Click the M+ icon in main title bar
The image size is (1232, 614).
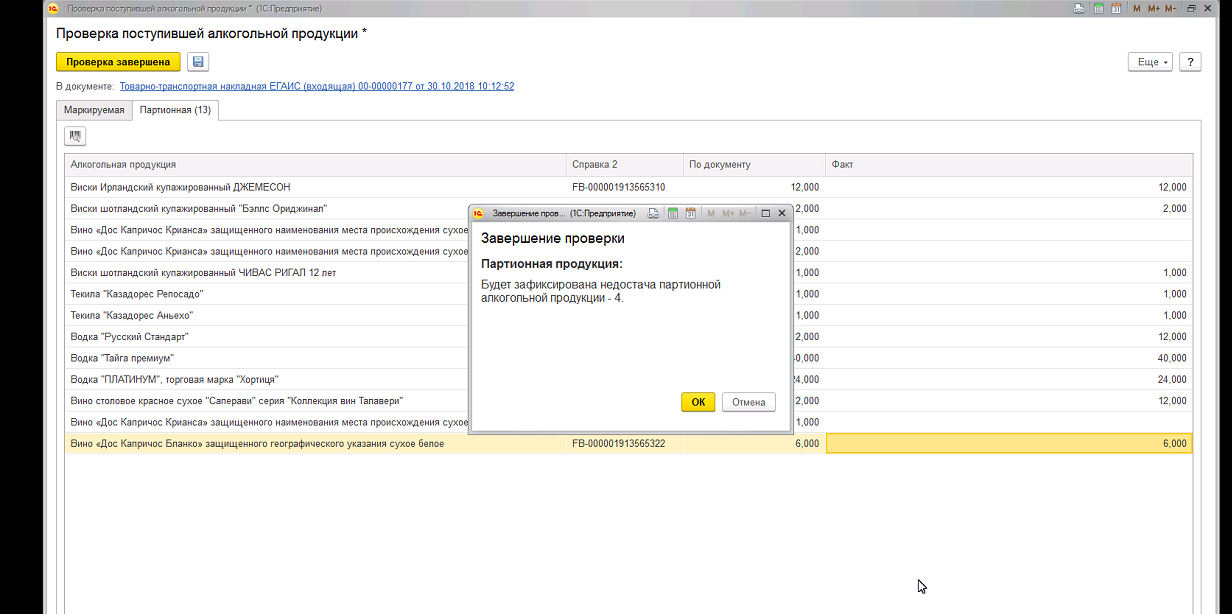tap(1153, 8)
